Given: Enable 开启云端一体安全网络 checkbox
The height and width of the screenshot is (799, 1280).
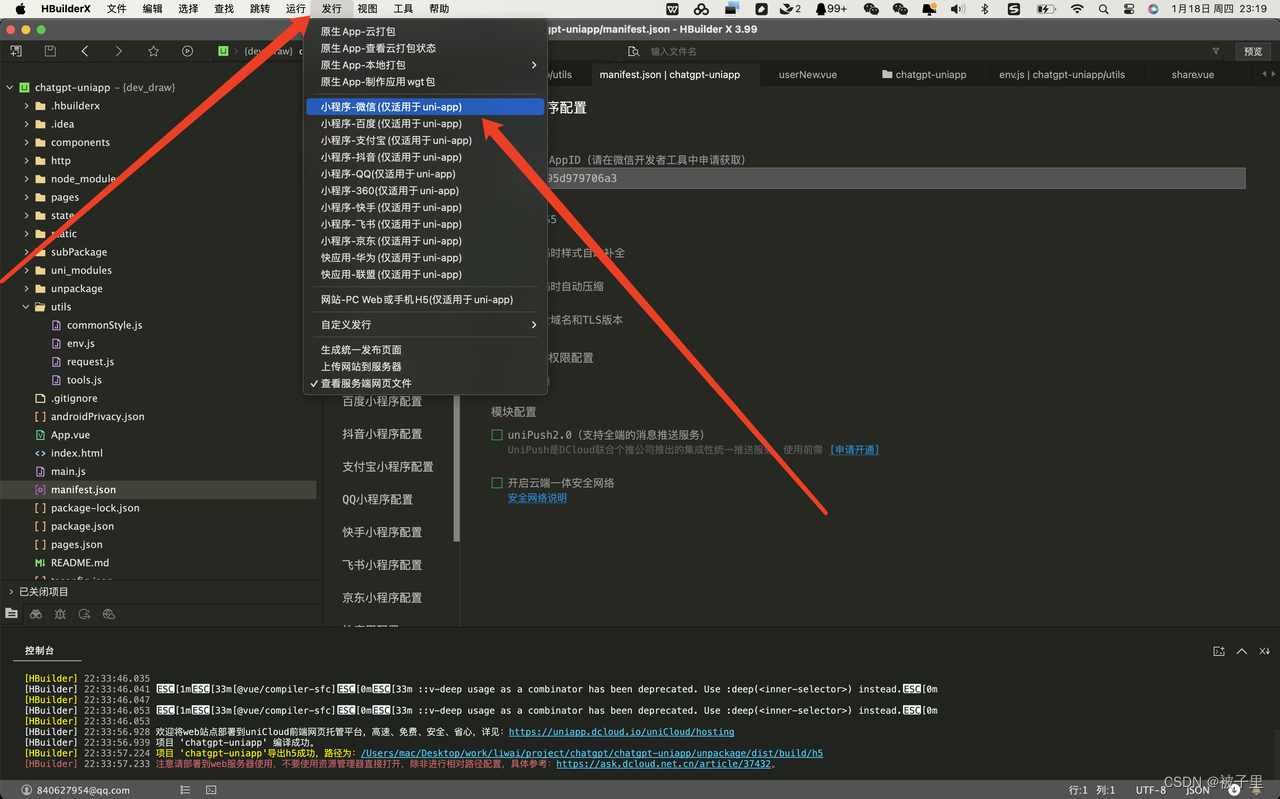Looking at the screenshot, I should [x=497, y=483].
